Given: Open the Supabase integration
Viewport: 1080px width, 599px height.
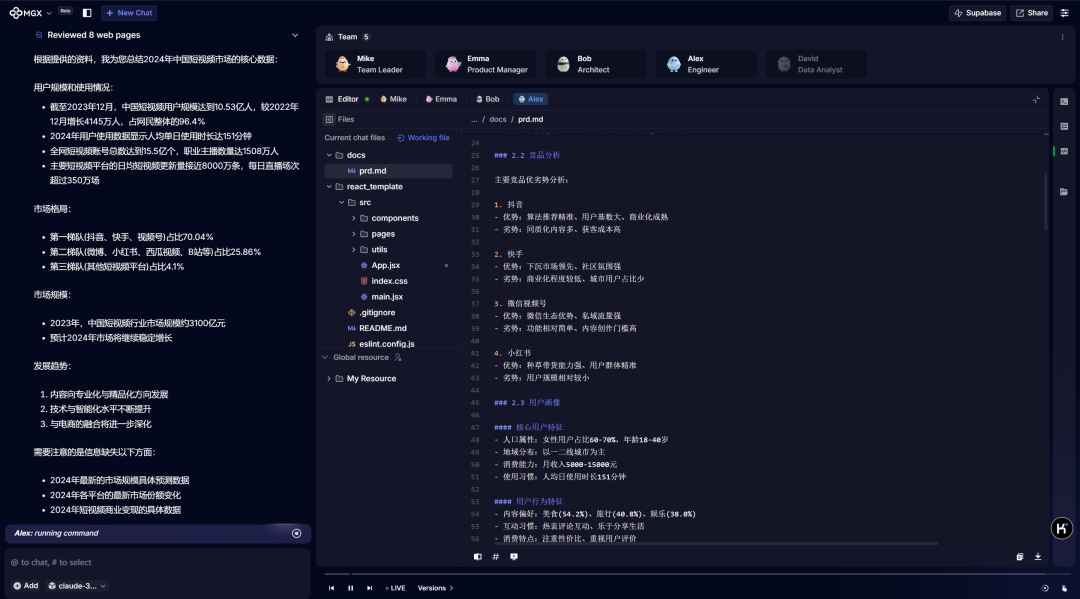Looking at the screenshot, I should pyautogui.click(x=977, y=12).
